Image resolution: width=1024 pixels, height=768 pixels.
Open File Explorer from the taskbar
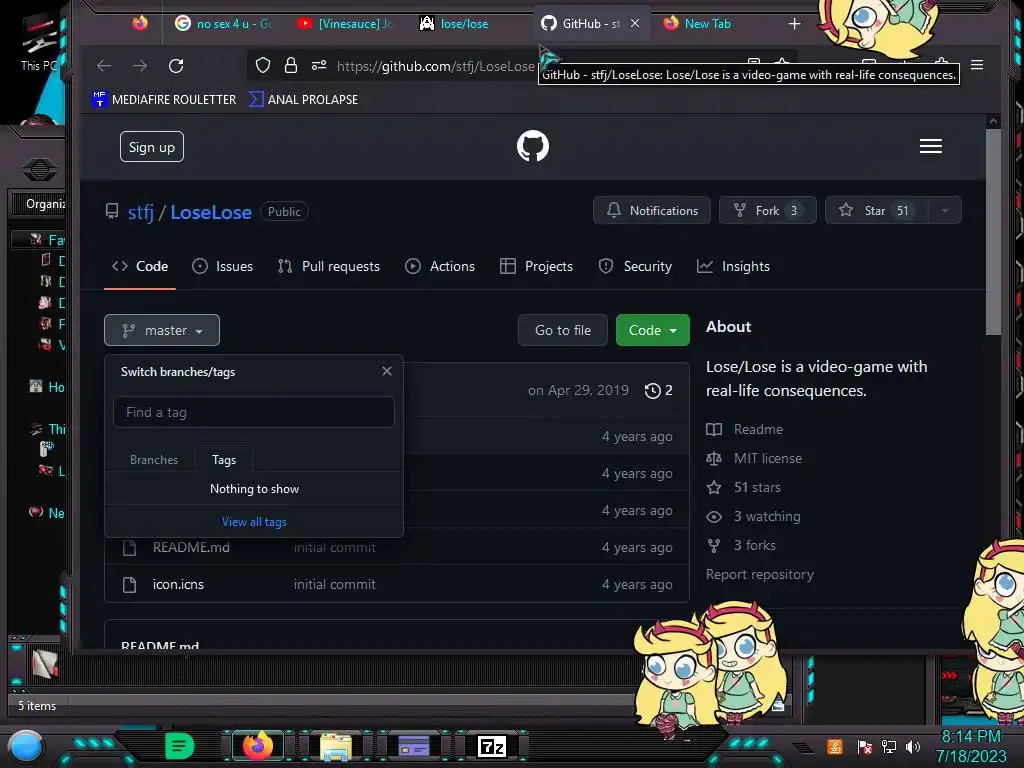point(336,746)
